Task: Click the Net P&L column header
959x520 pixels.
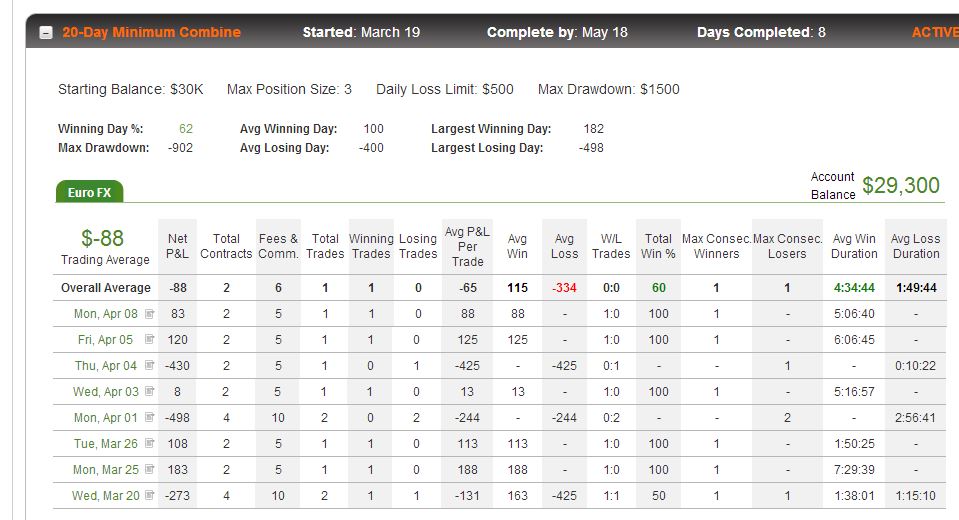Action: pyautogui.click(x=177, y=246)
